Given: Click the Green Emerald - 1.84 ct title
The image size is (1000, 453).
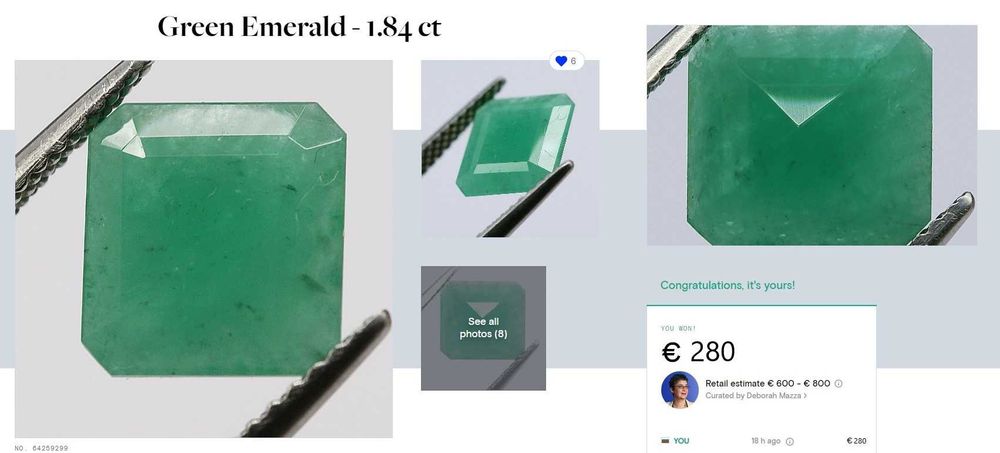Looking at the screenshot, I should [299, 28].
